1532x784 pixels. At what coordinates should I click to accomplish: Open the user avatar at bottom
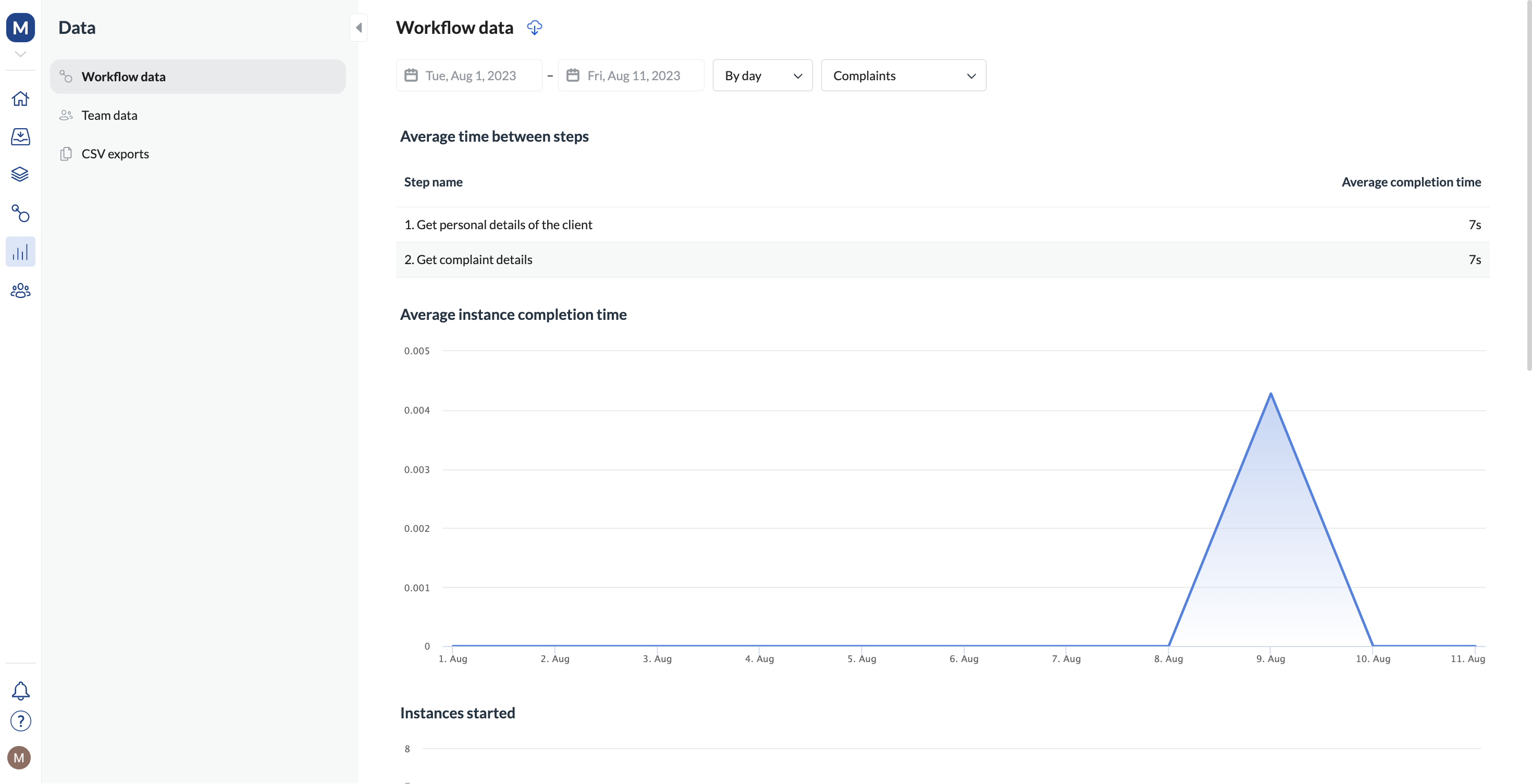pos(19,758)
